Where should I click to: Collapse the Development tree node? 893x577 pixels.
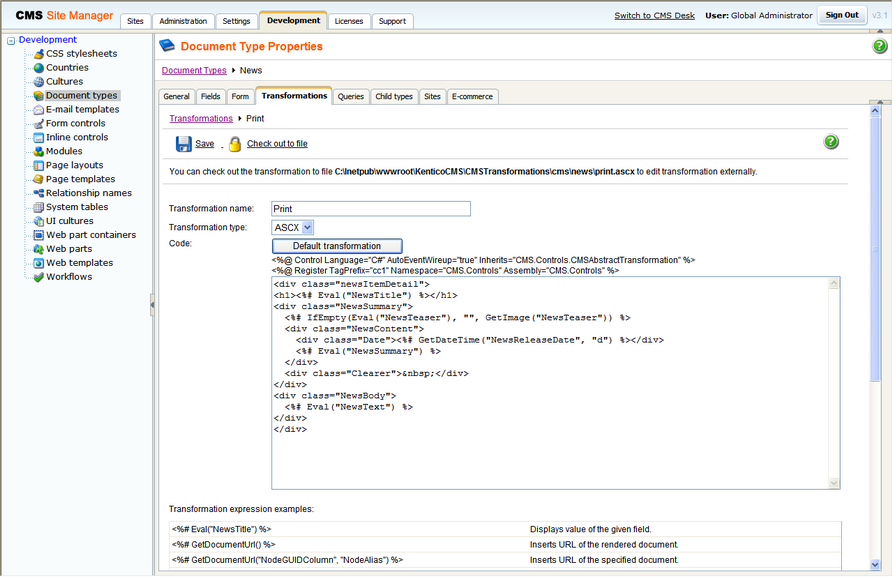(11, 40)
